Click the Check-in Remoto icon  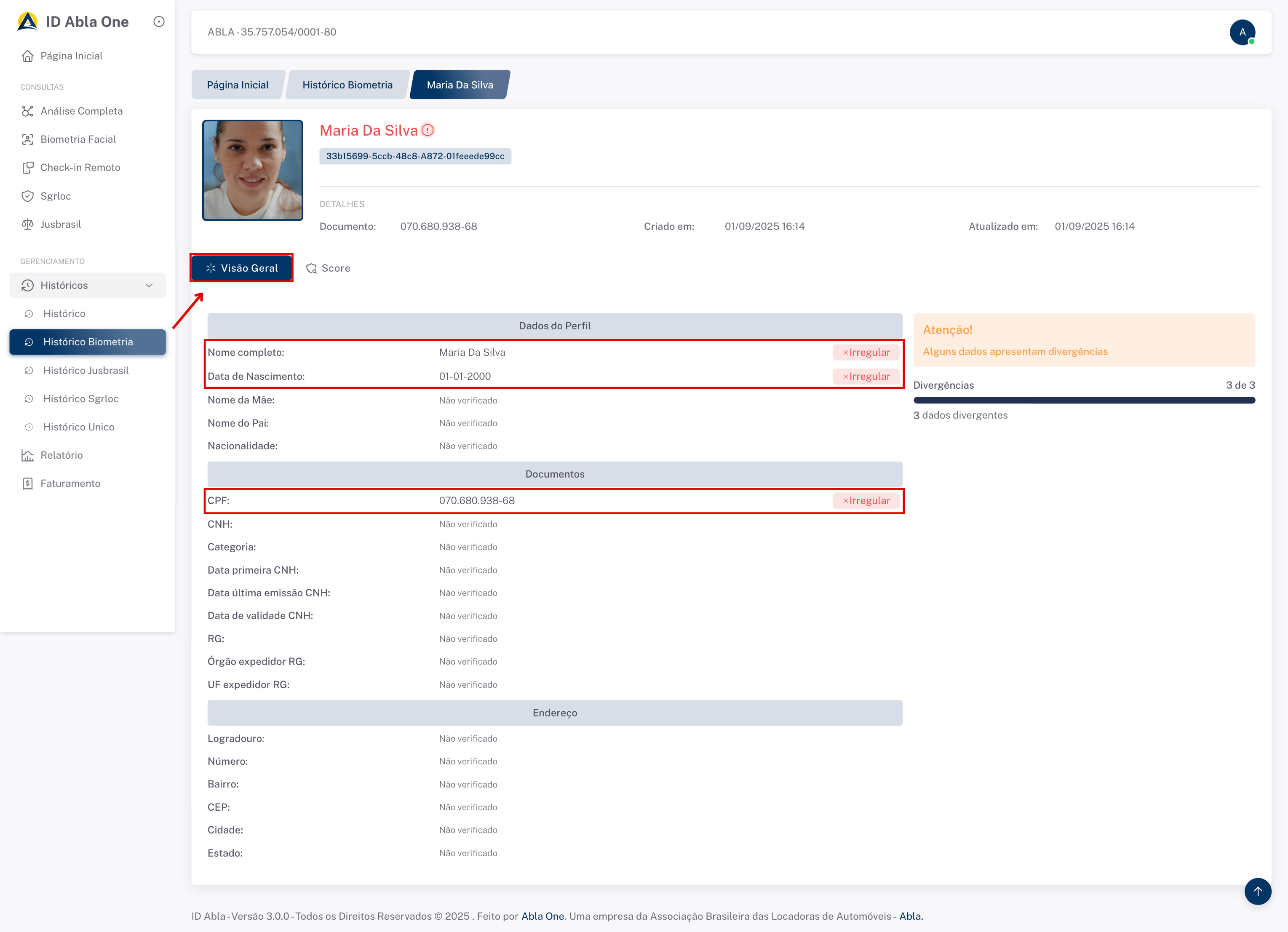(x=27, y=168)
